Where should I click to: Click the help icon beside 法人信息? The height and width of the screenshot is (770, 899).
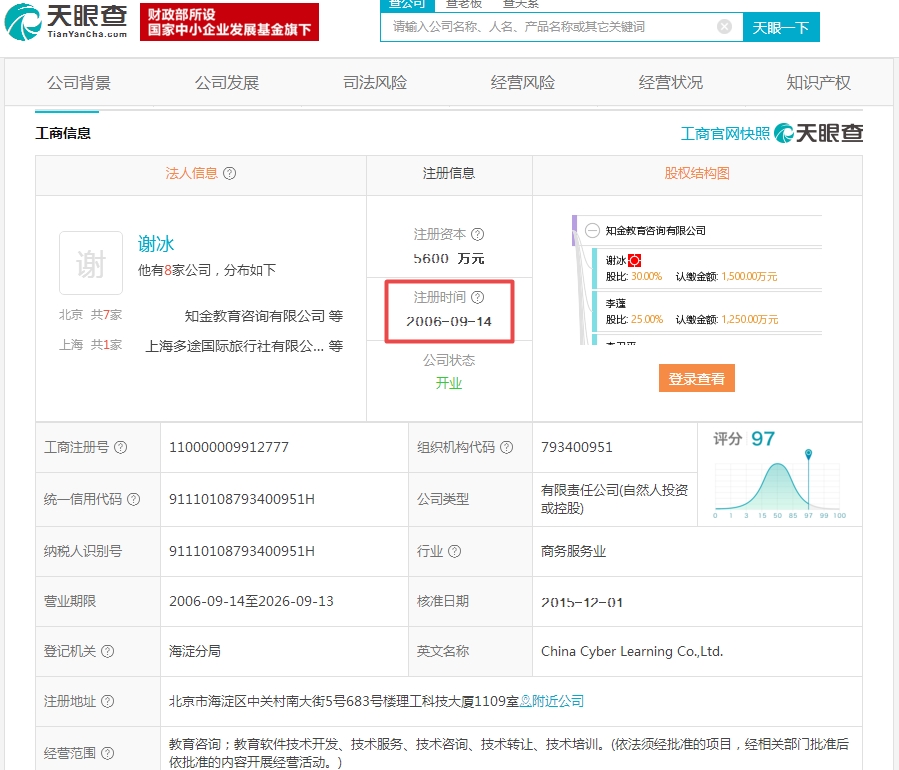(229, 173)
